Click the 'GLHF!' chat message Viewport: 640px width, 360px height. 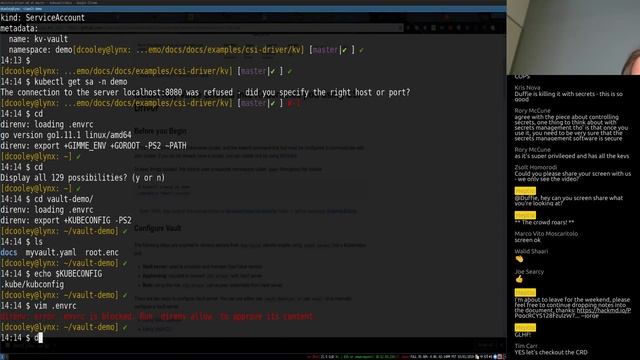pyautogui.click(x=522, y=335)
